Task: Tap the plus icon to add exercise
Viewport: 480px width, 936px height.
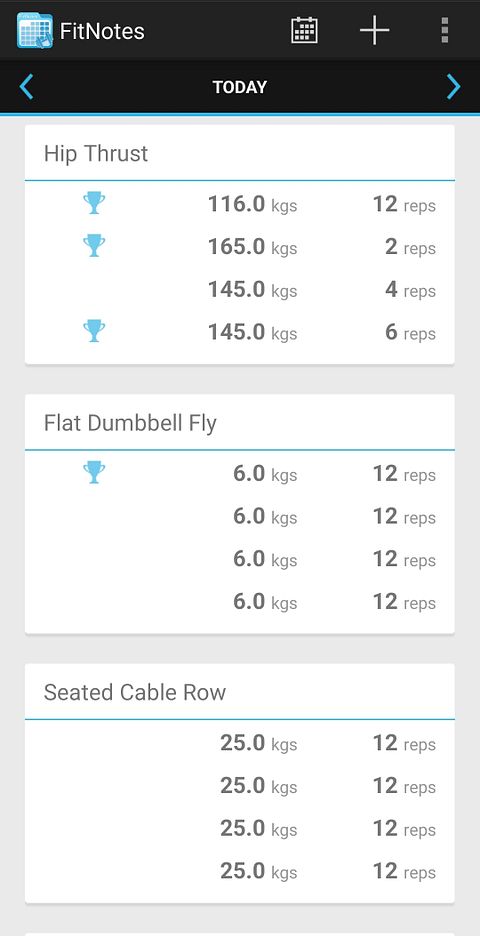Action: (x=374, y=30)
